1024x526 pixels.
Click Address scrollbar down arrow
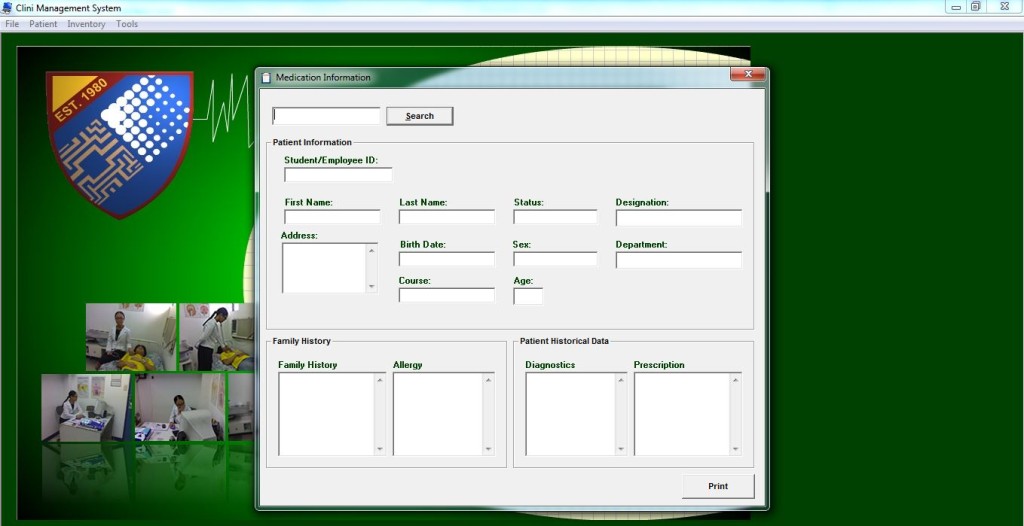pyautogui.click(x=372, y=286)
